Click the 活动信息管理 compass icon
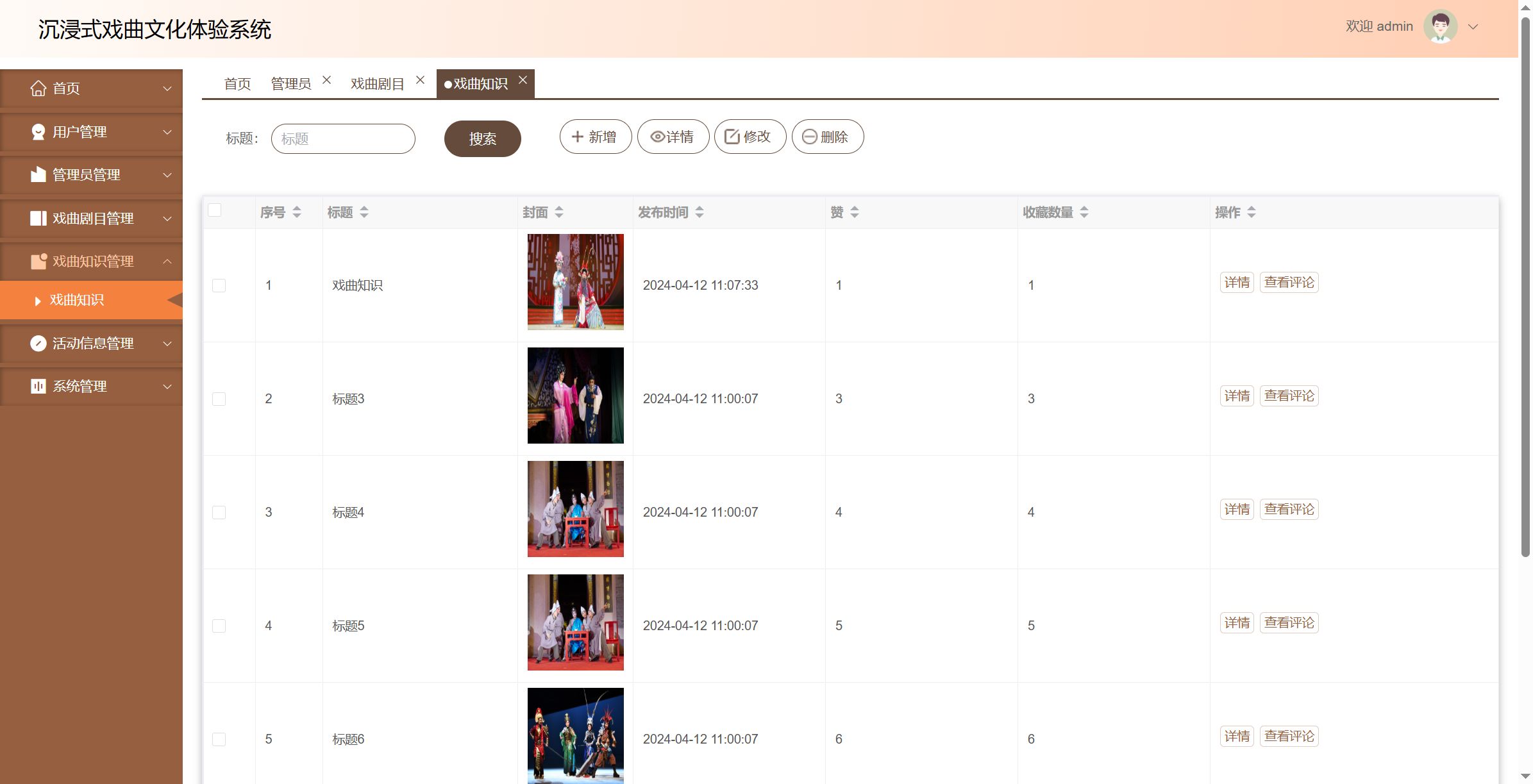The image size is (1533, 784). [38, 344]
